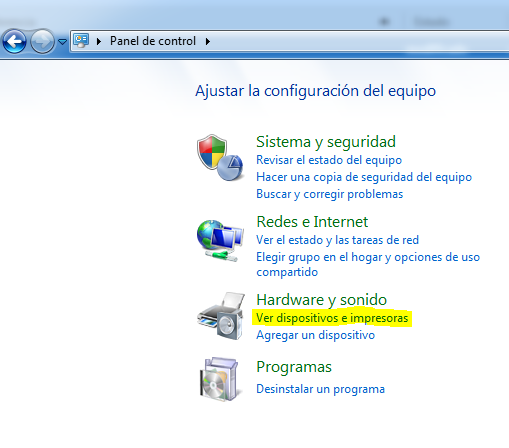Expand the arrow before Panel de control

point(99,41)
